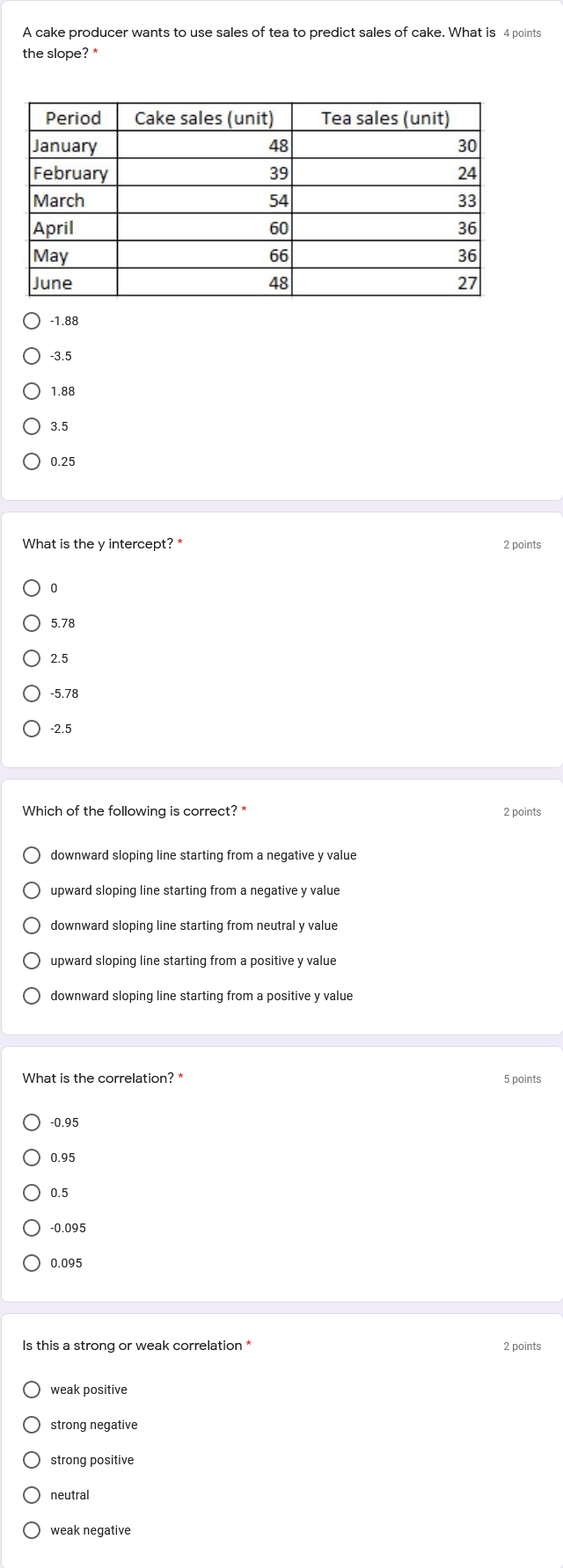563x1568 pixels.
Task: Select the -1.88 slope answer option
Action: (x=32, y=321)
